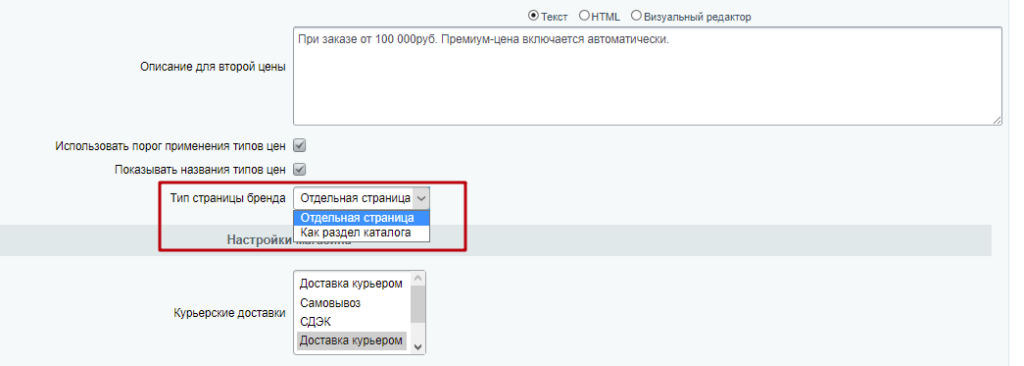The width and height of the screenshot is (1024, 366).
Task: Select the Текст radio button
Action: click(x=533, y=16)
